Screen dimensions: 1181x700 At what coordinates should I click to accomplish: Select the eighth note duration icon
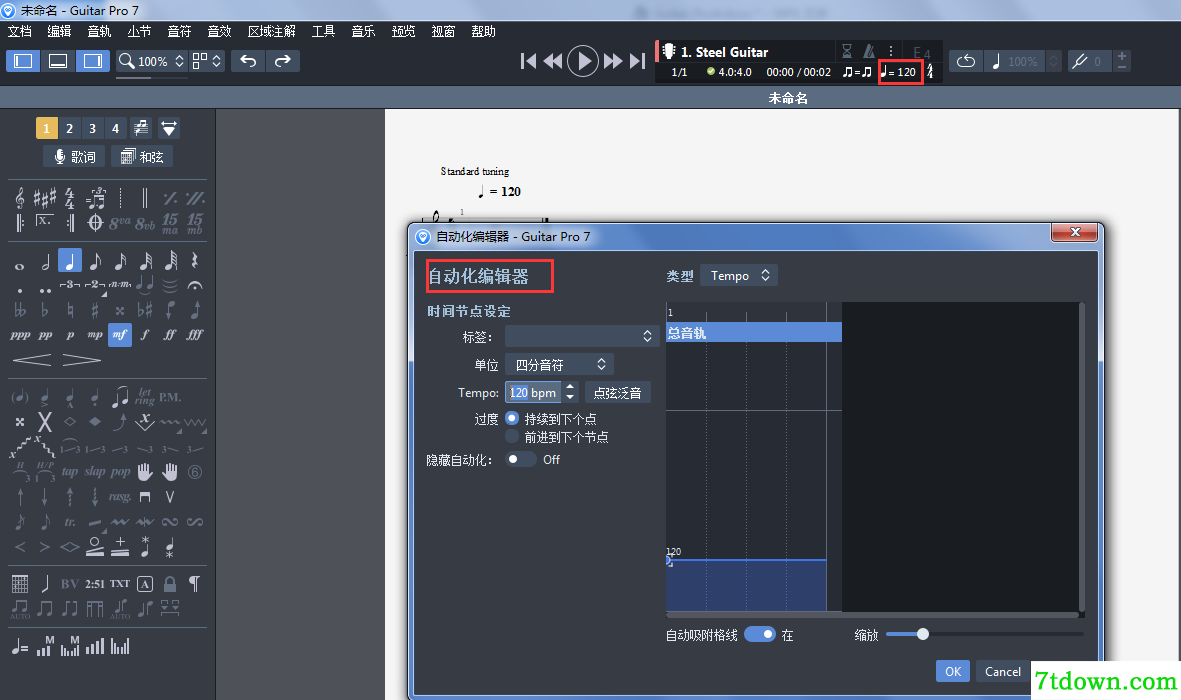[x=95, y=261]
